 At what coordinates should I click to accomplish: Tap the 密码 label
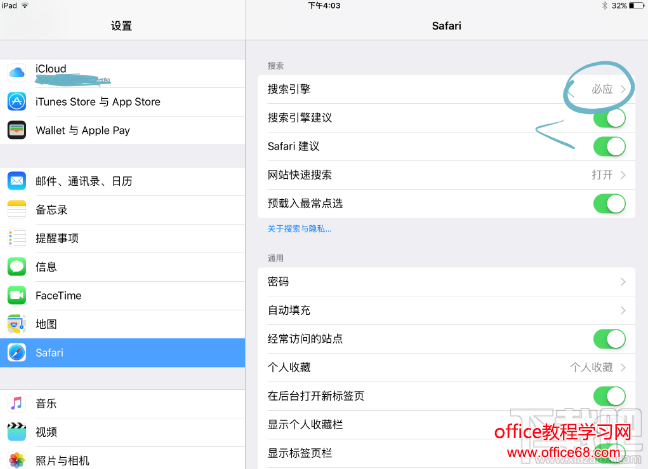[x=278, y=282]
